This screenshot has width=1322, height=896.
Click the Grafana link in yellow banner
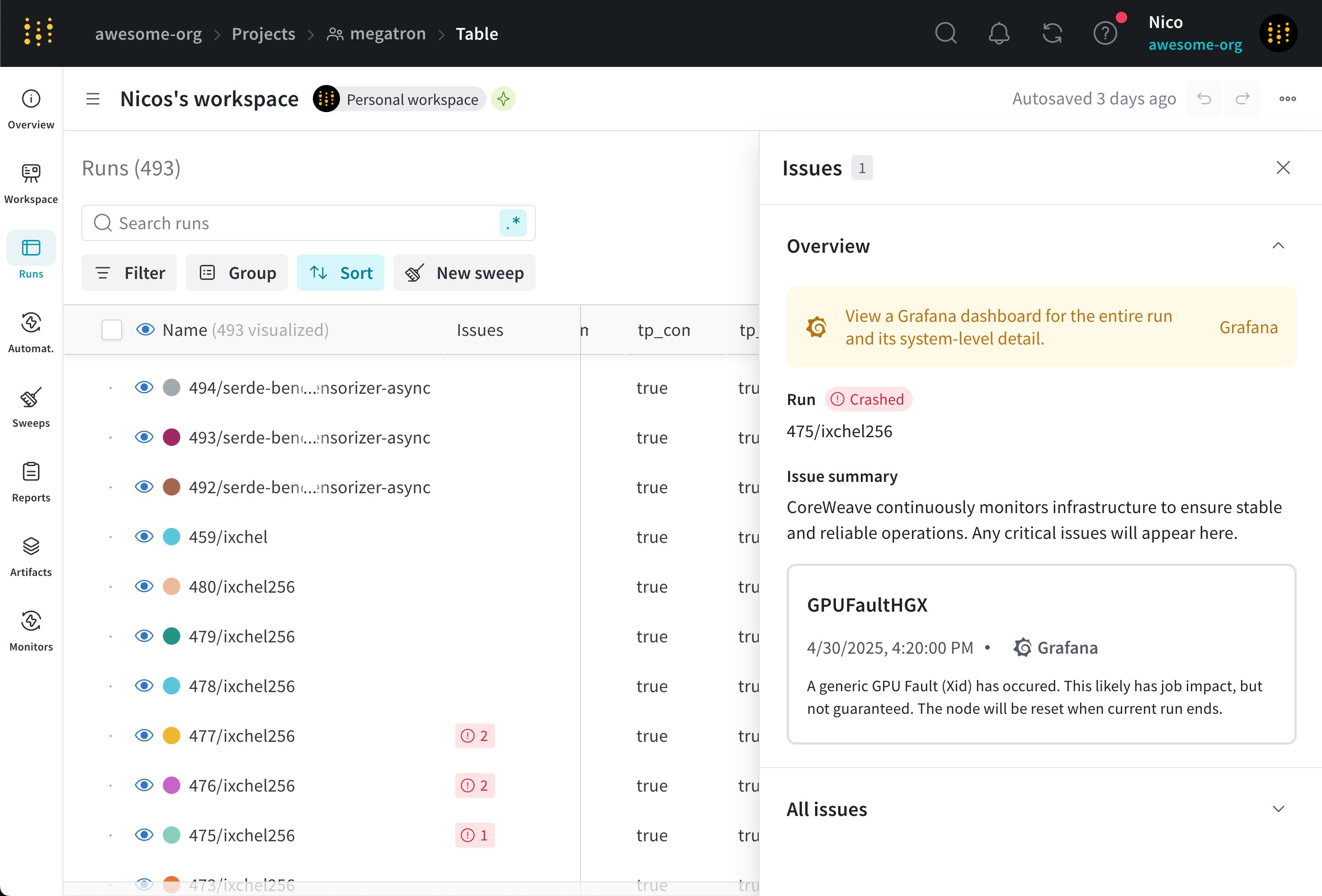pyautogui.click(x=1248, y=327)
